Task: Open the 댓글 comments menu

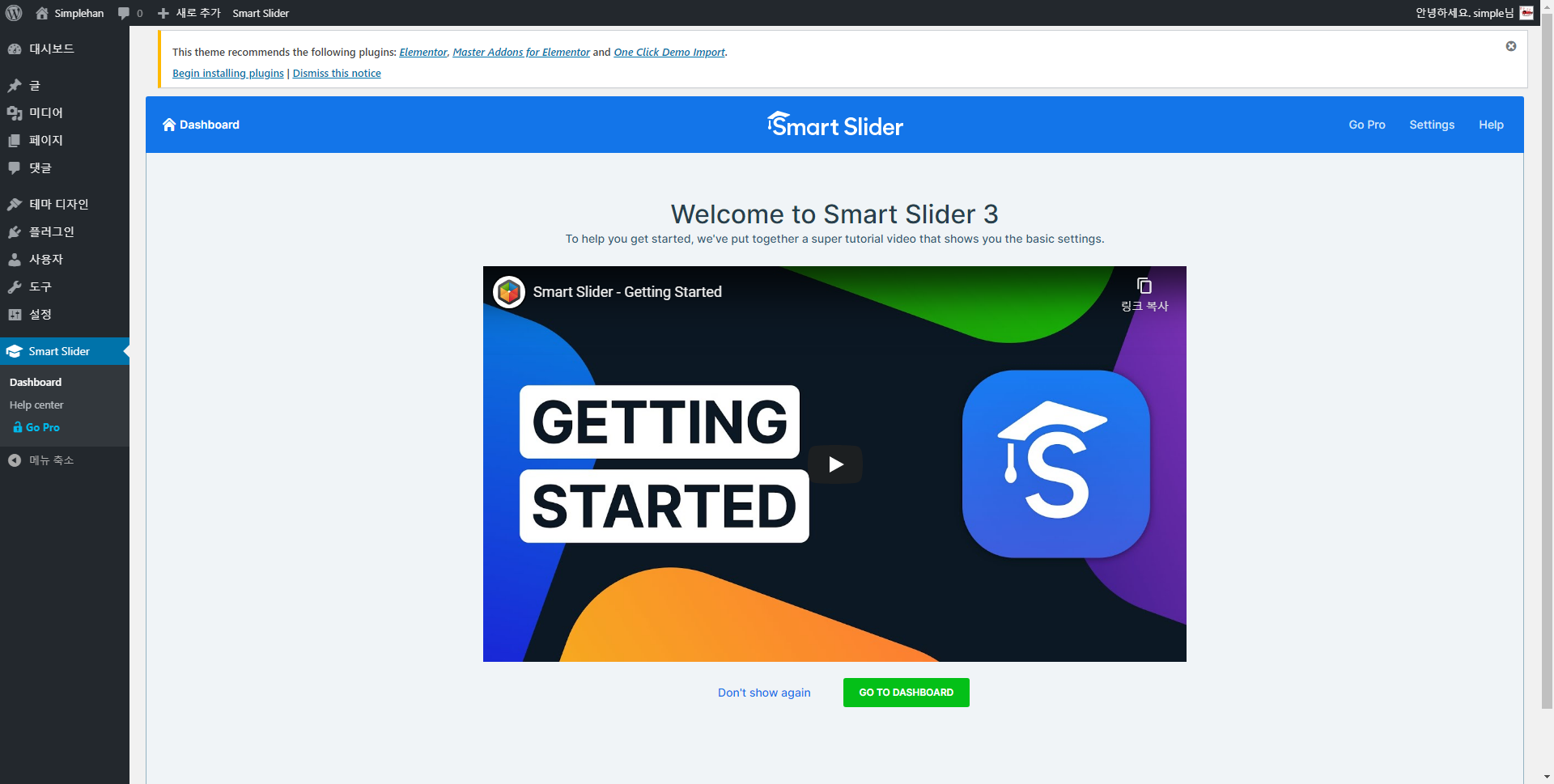Action: point(65,167)
